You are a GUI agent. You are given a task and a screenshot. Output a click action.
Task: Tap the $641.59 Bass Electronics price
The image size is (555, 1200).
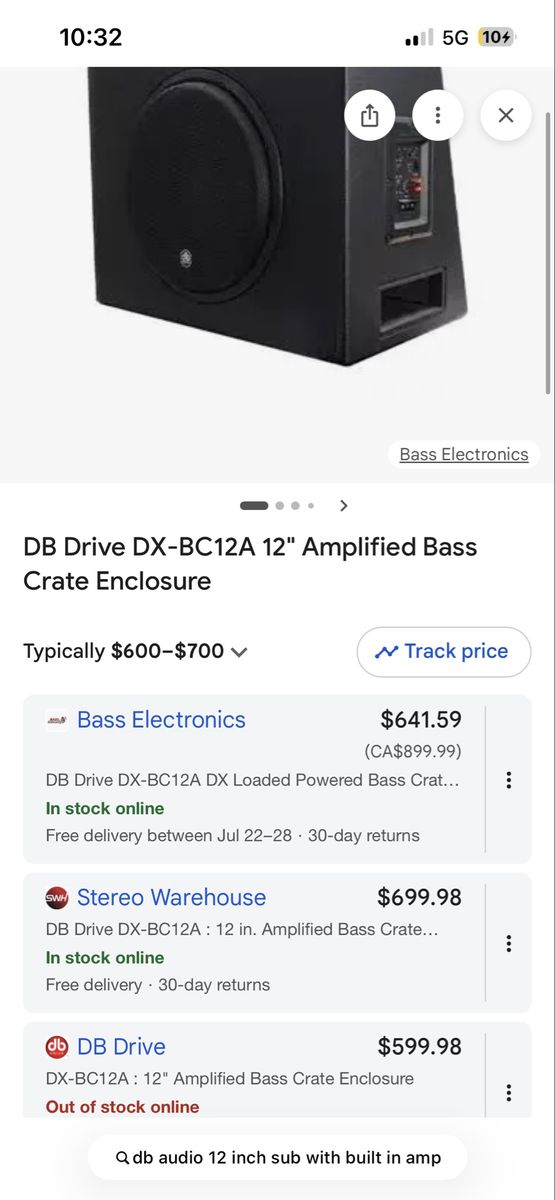tap(421, 719)
